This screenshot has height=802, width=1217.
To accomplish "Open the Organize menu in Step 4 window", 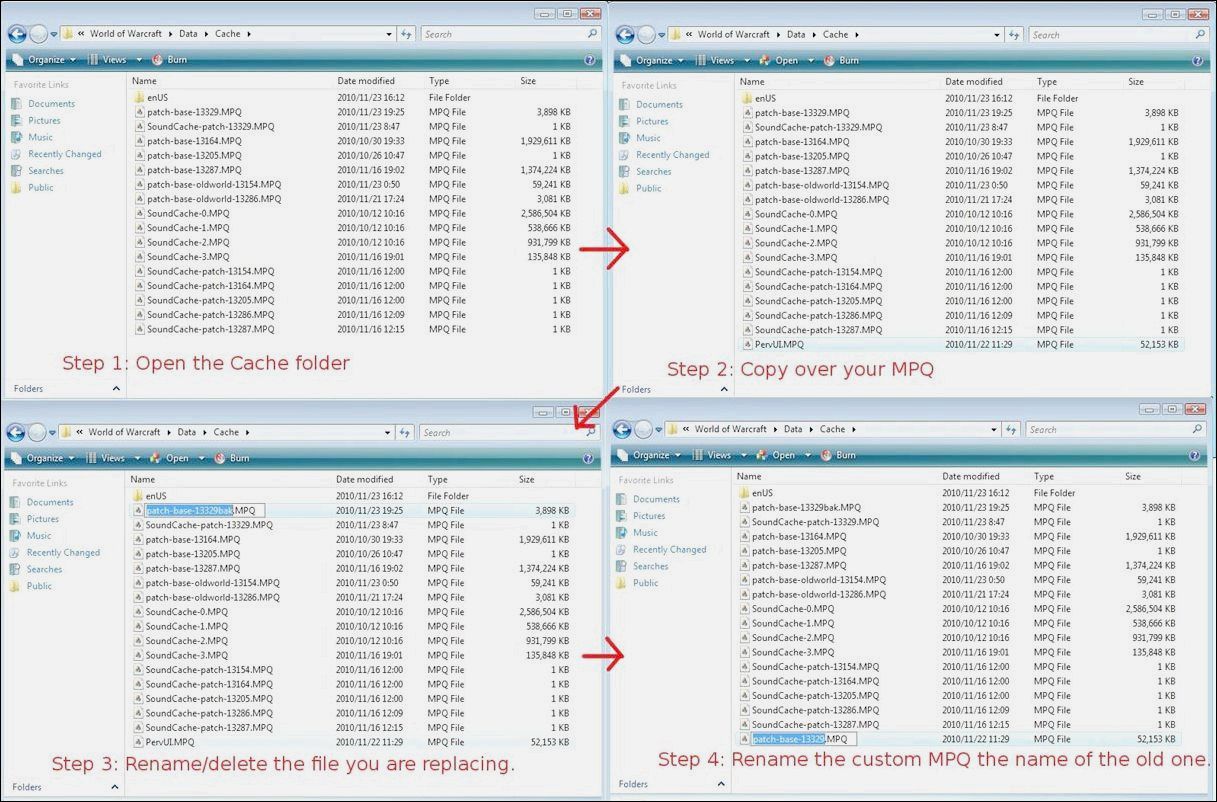I will coord(650,455).
